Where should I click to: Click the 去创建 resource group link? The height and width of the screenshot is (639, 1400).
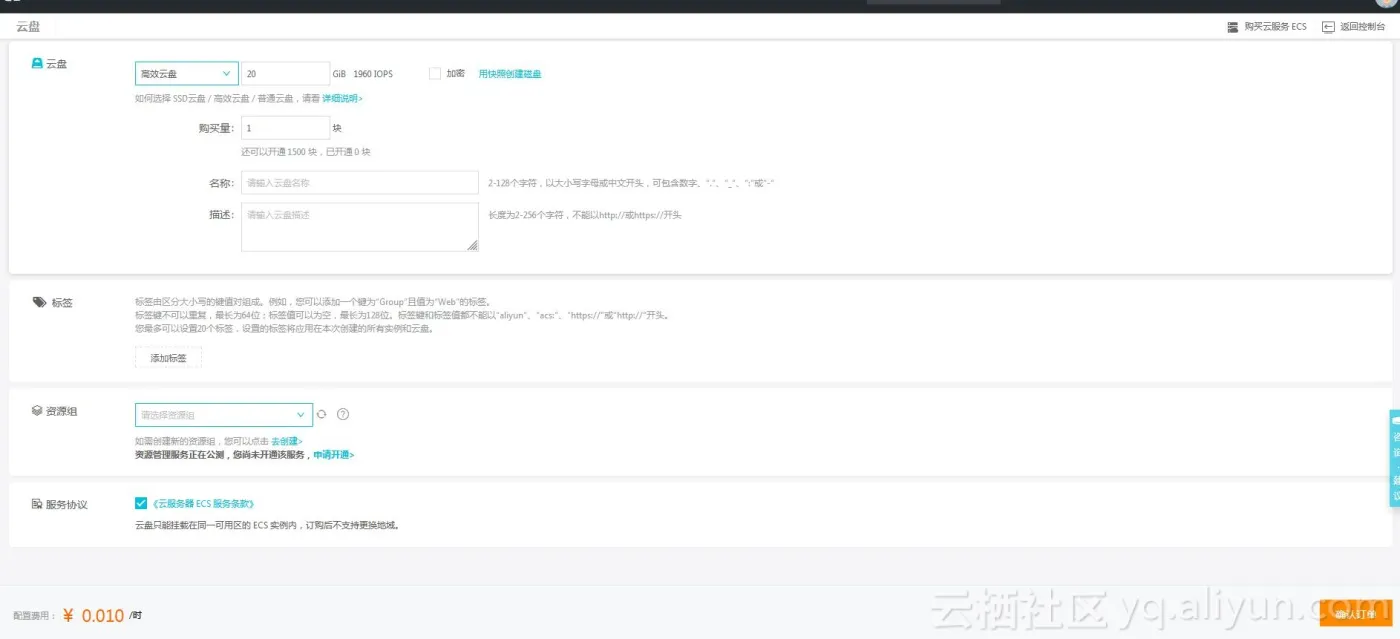pyautogui.click(x=287, y=441)
